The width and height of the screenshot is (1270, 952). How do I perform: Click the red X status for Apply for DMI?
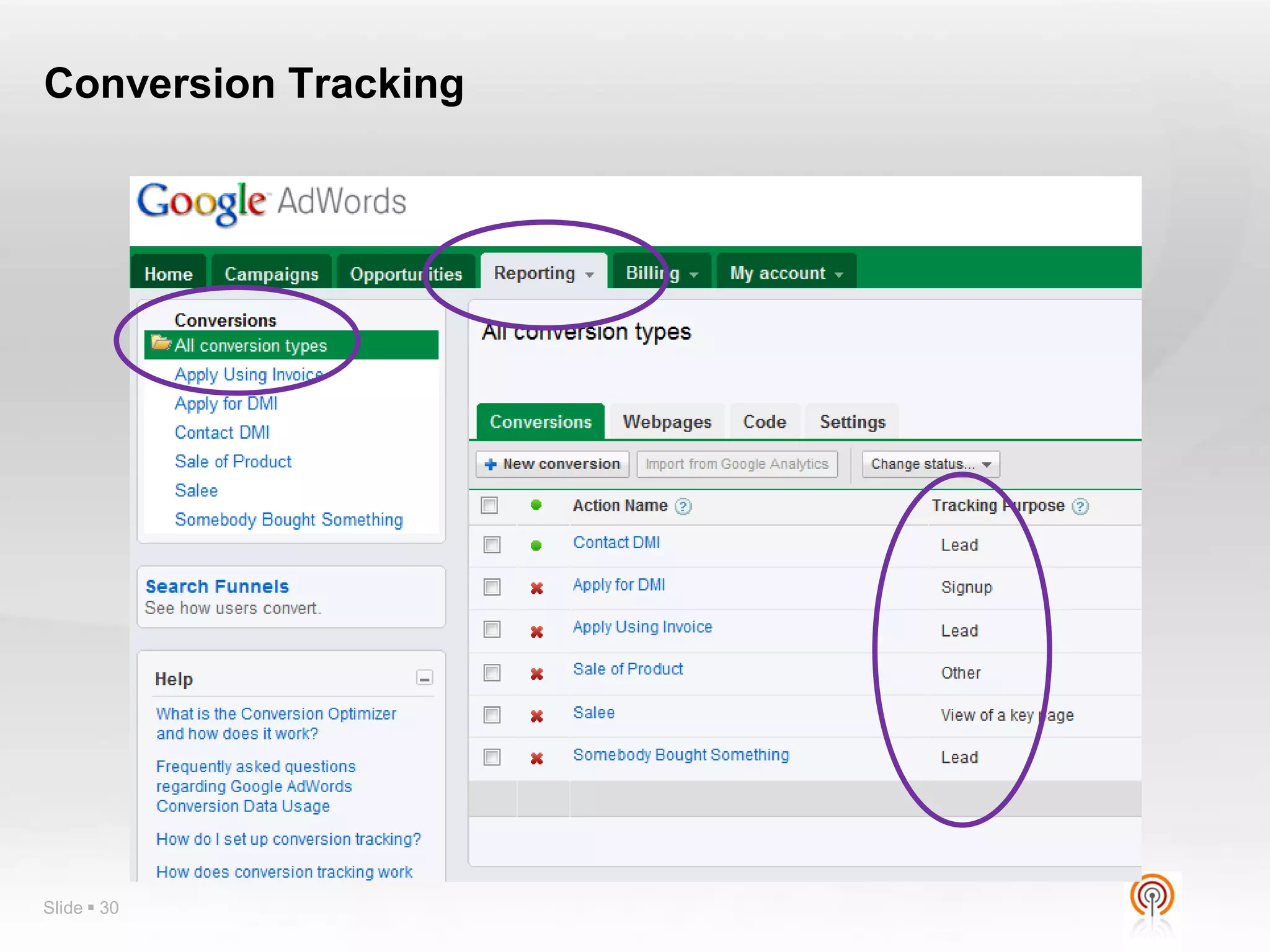click(x=537, y=588)
